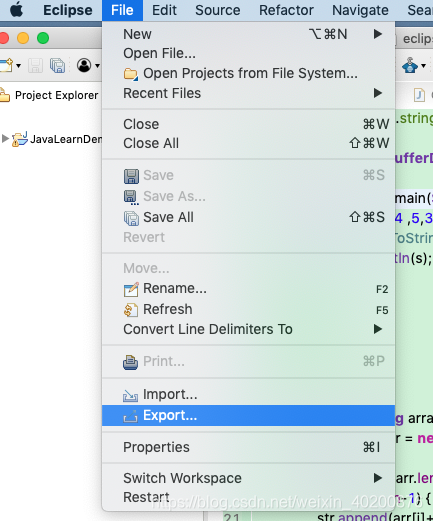The height and width of the screenshot is (521, 433).
Task: Open the Edit menu
Action: pyautogui.click(x=164, y=10)
